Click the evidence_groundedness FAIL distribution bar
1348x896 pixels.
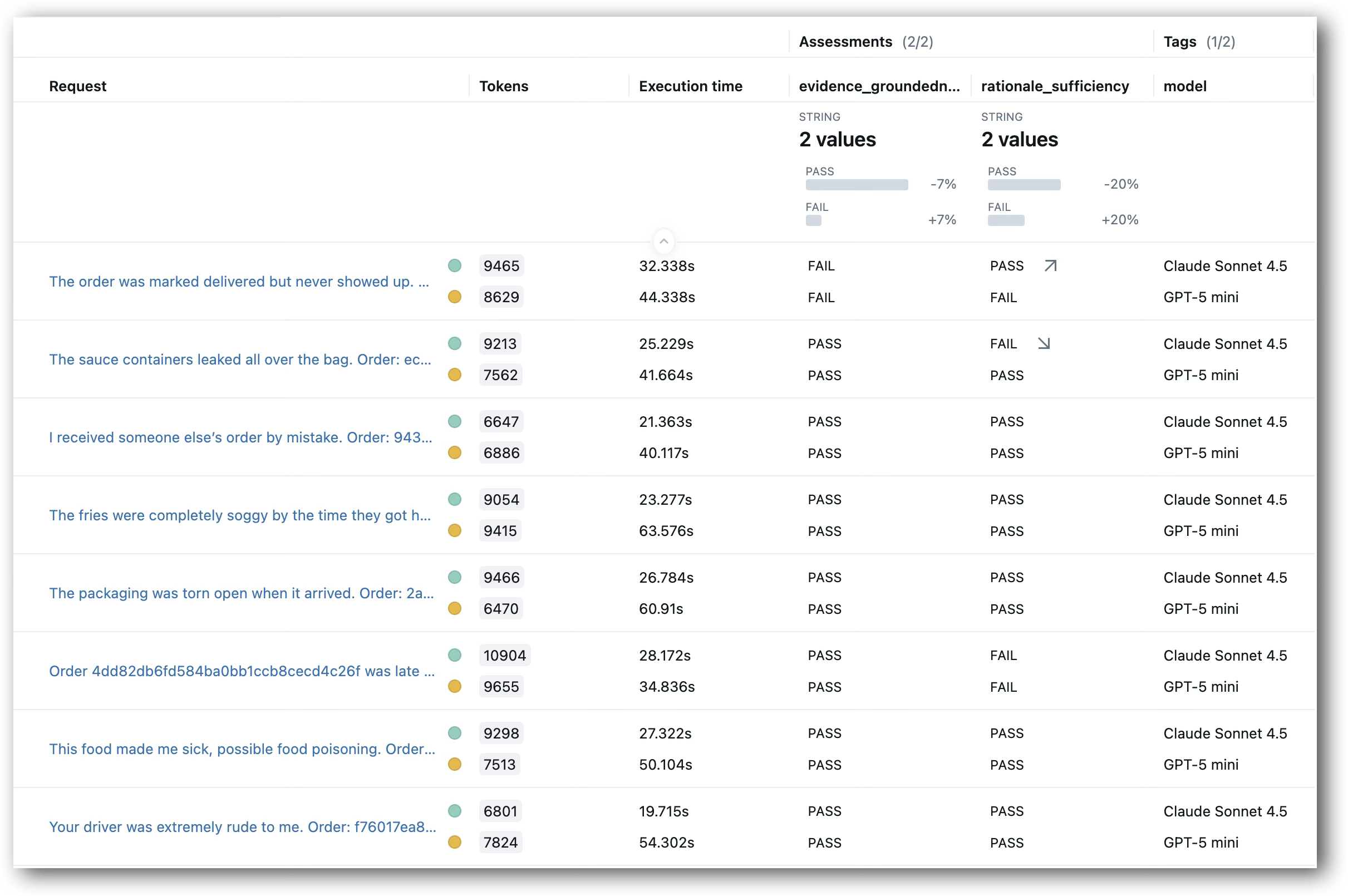[x=813, y=220]
